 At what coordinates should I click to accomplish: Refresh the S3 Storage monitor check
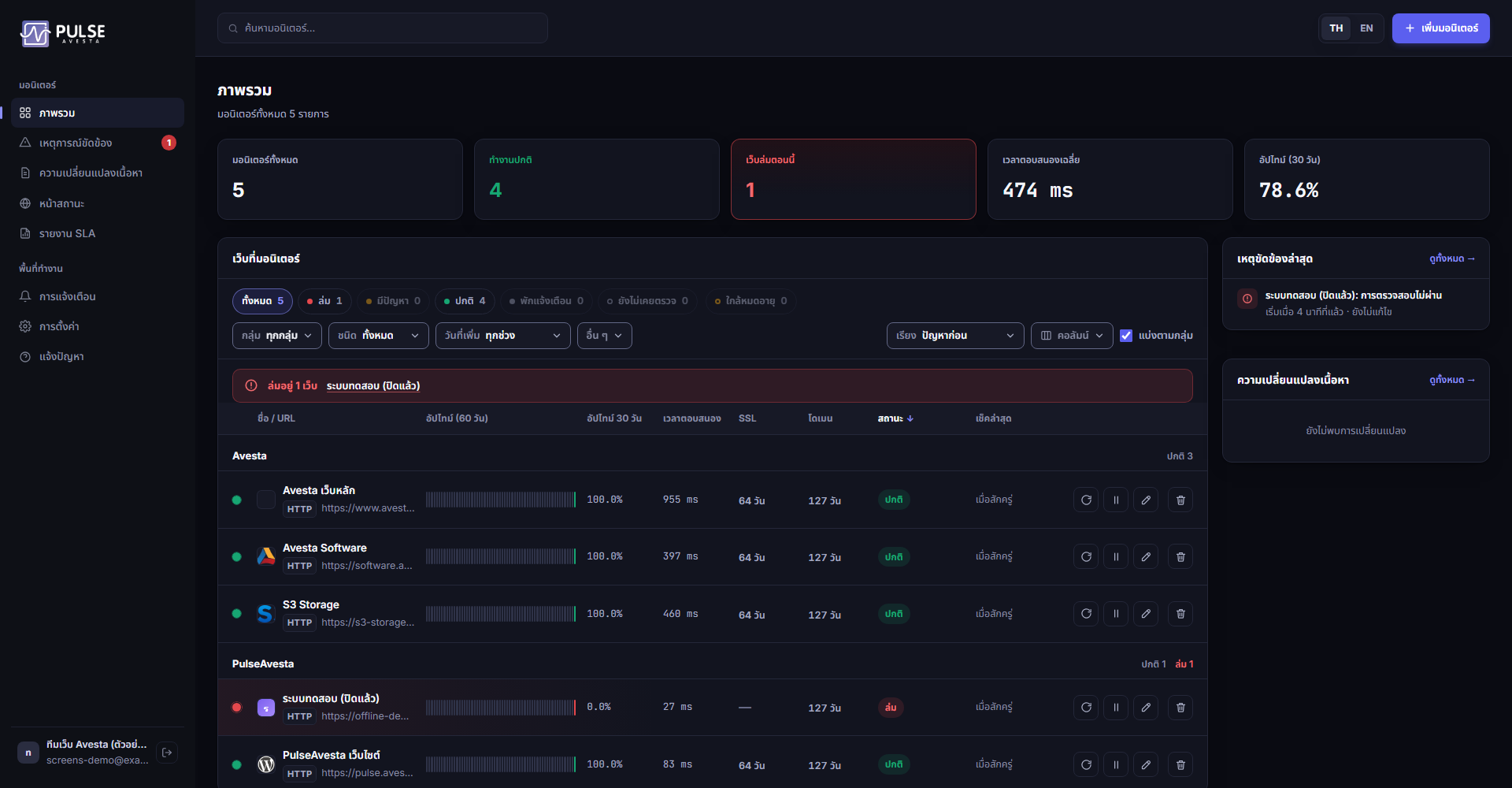[x=1086, y=613]
